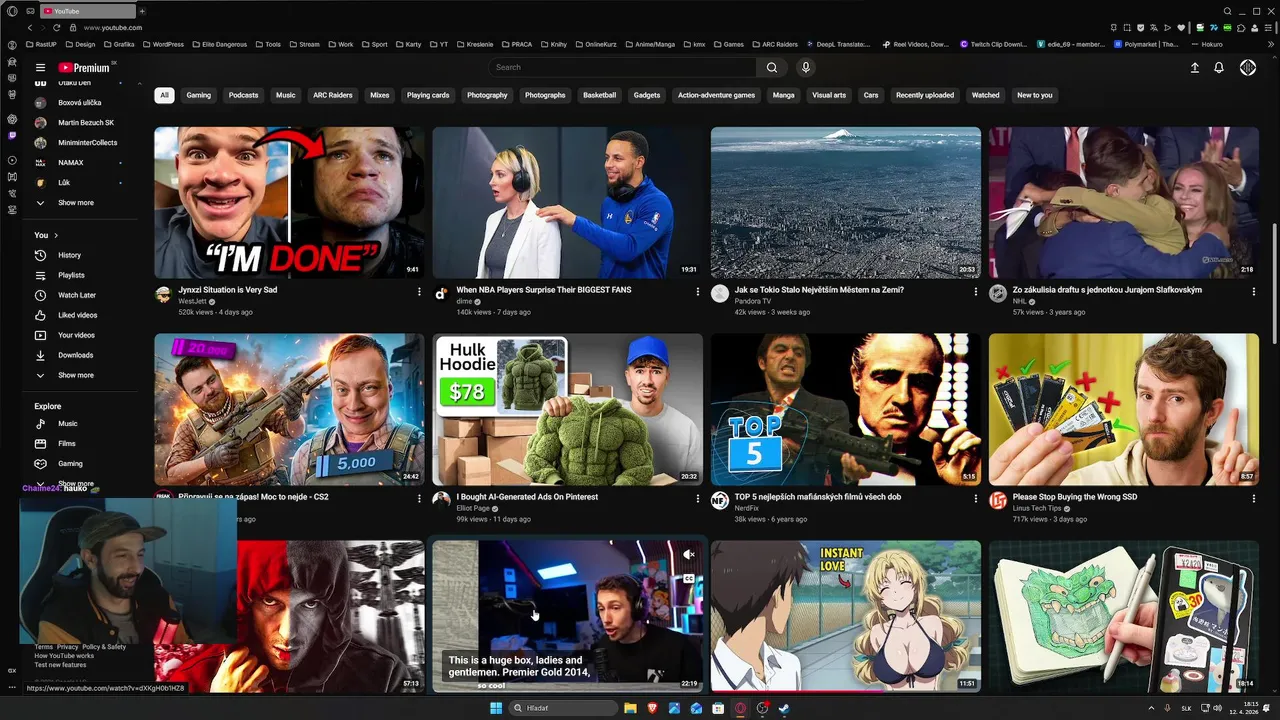Open the Tokyo aerial city video thumbnail
This screenshot has height=720, width=1280.
(x=846, y=202)
